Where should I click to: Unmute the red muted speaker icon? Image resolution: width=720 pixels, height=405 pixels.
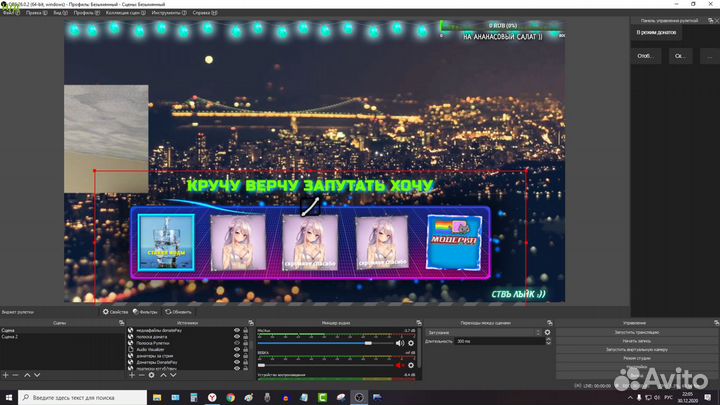pos(399,365)
